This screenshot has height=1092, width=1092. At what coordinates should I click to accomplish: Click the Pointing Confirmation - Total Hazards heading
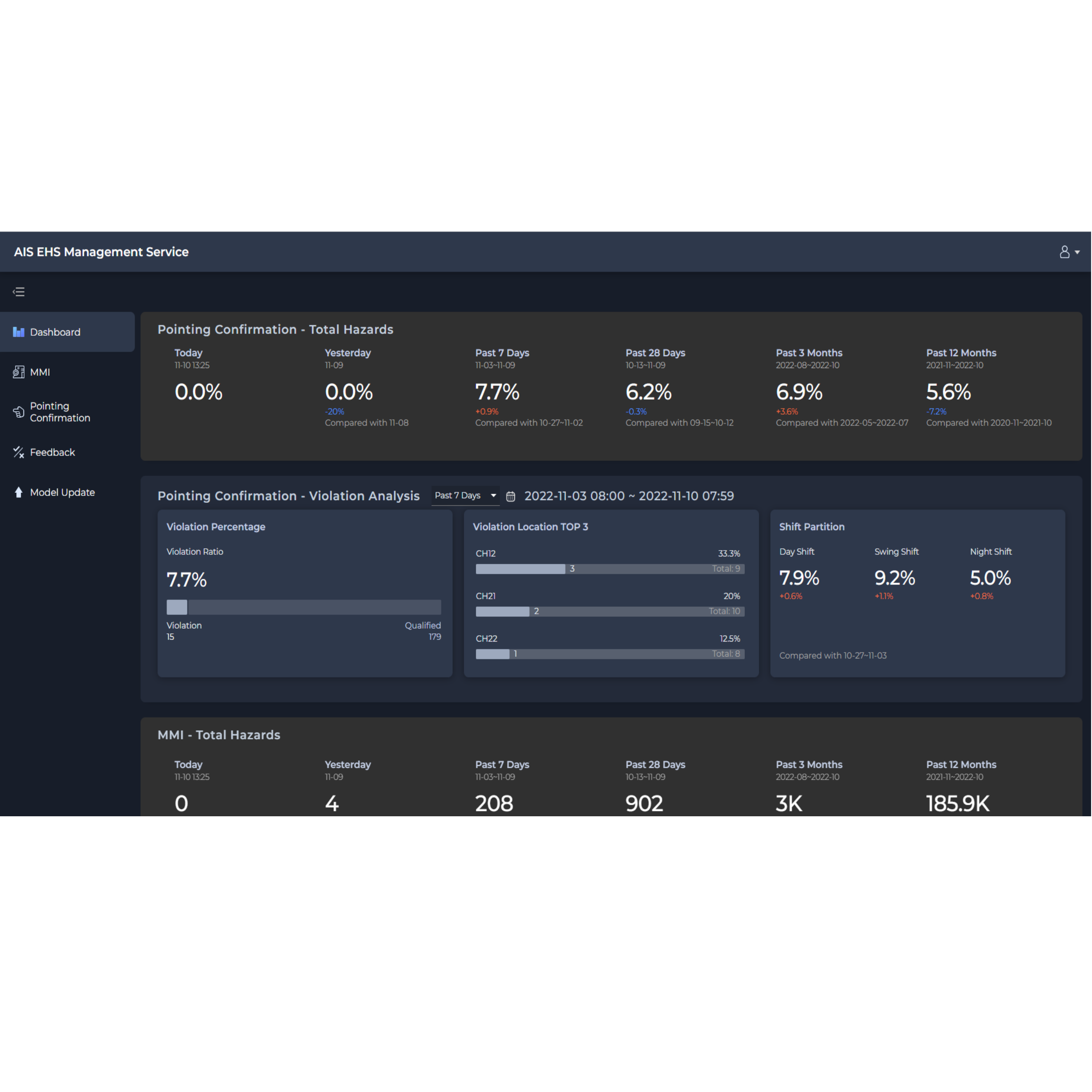275,329
